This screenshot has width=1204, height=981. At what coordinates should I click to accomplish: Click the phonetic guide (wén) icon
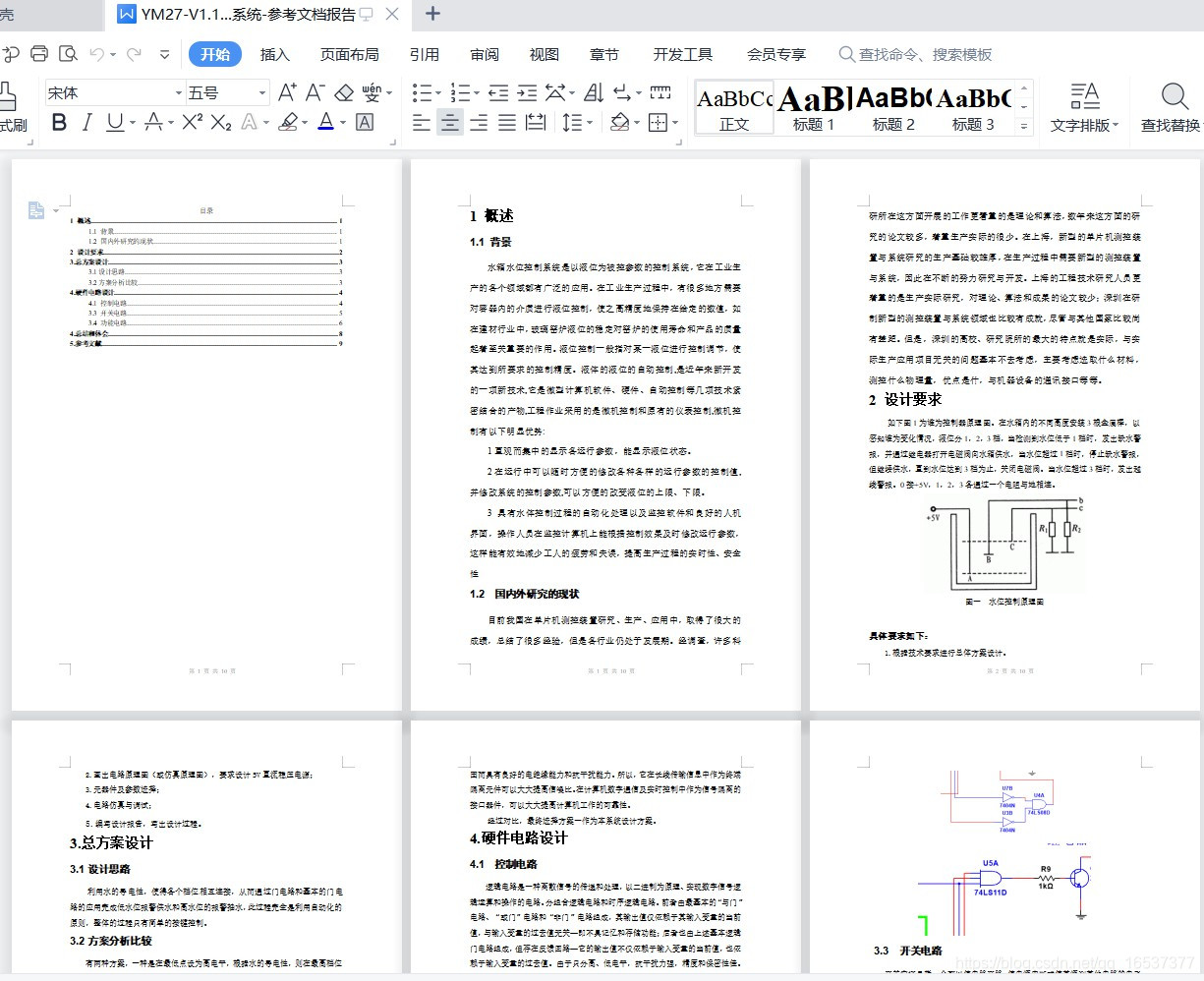pos(372,92)
